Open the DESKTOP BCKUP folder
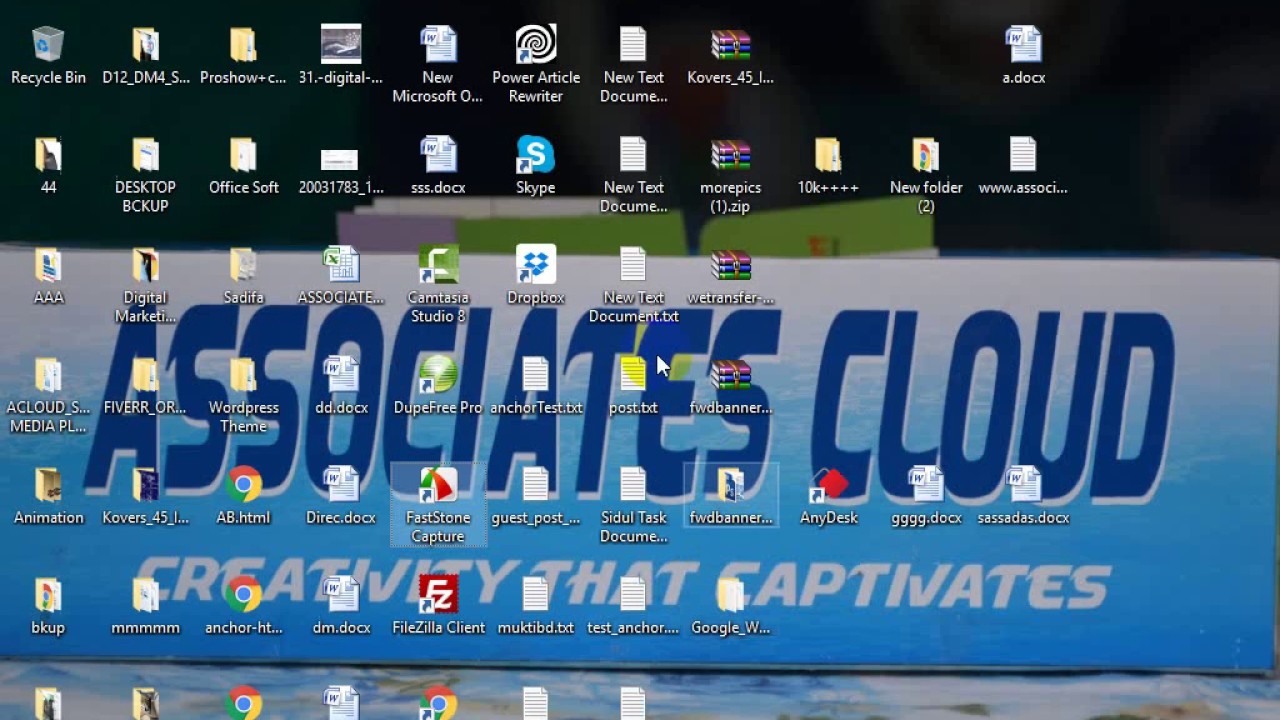This screenshot has width=1280, height=720. click(146, 176)
